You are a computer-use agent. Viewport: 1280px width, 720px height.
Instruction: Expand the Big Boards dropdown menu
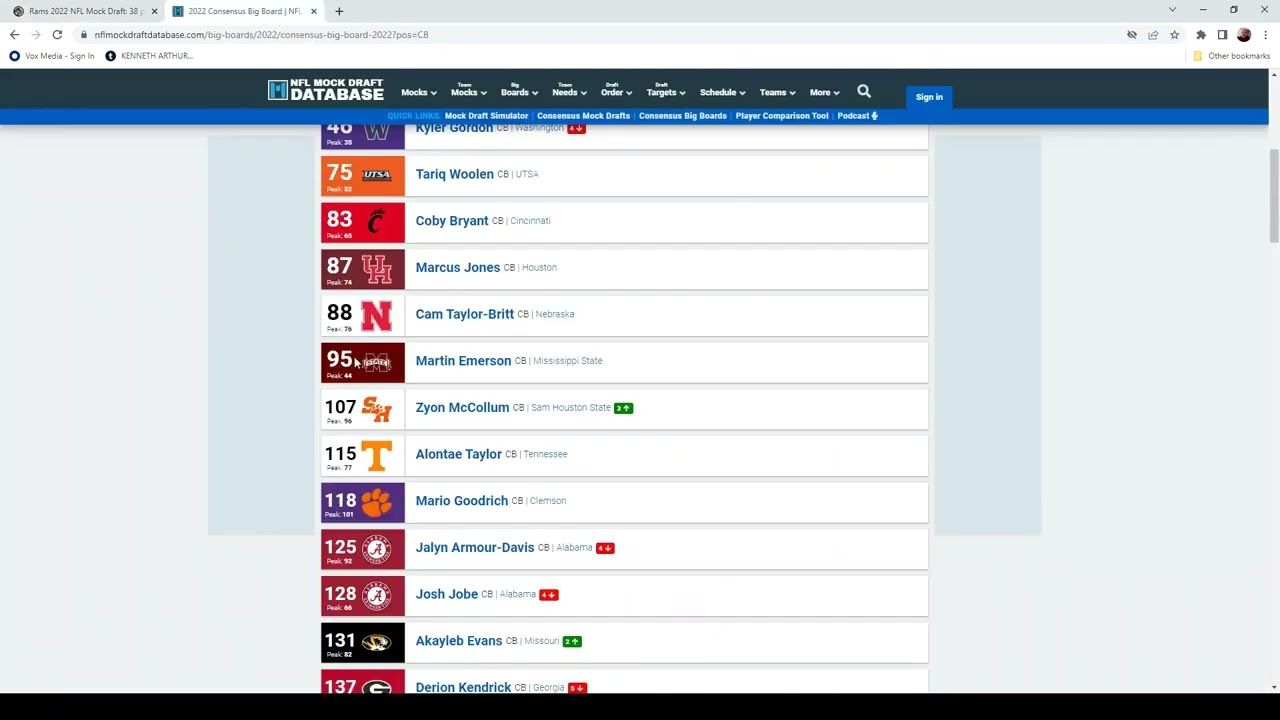[x=519, y=90]
